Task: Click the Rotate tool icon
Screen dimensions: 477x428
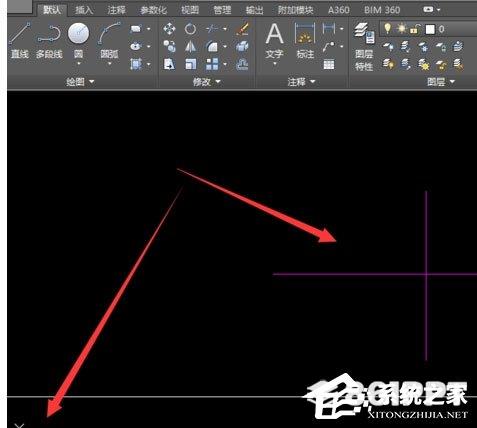Action: click(x=190, y=29)
